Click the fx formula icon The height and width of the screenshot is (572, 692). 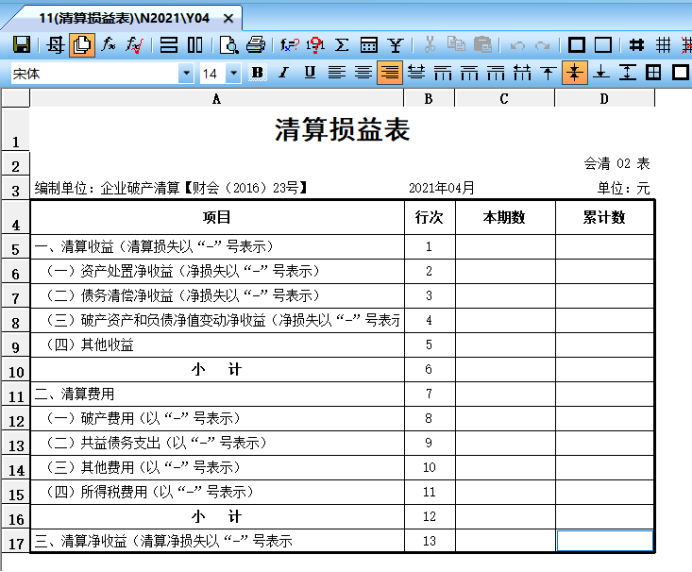coord(109,45)
